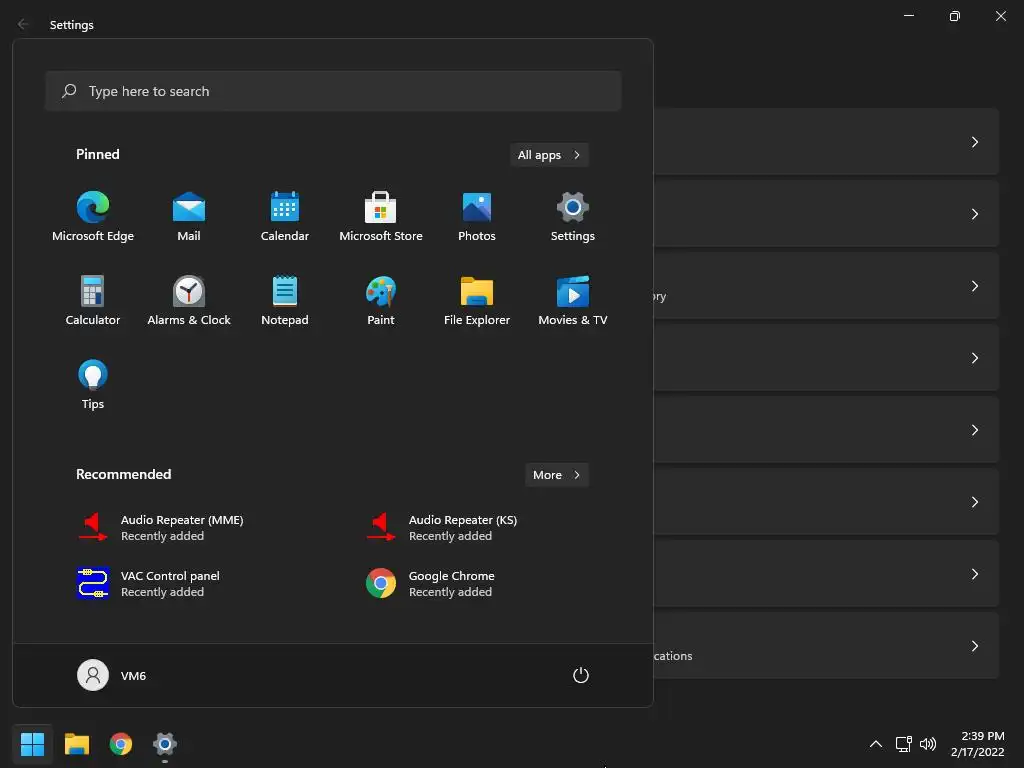Open recommended Google Chrome
Screen dimensions: 1024x768
[431, 583]
